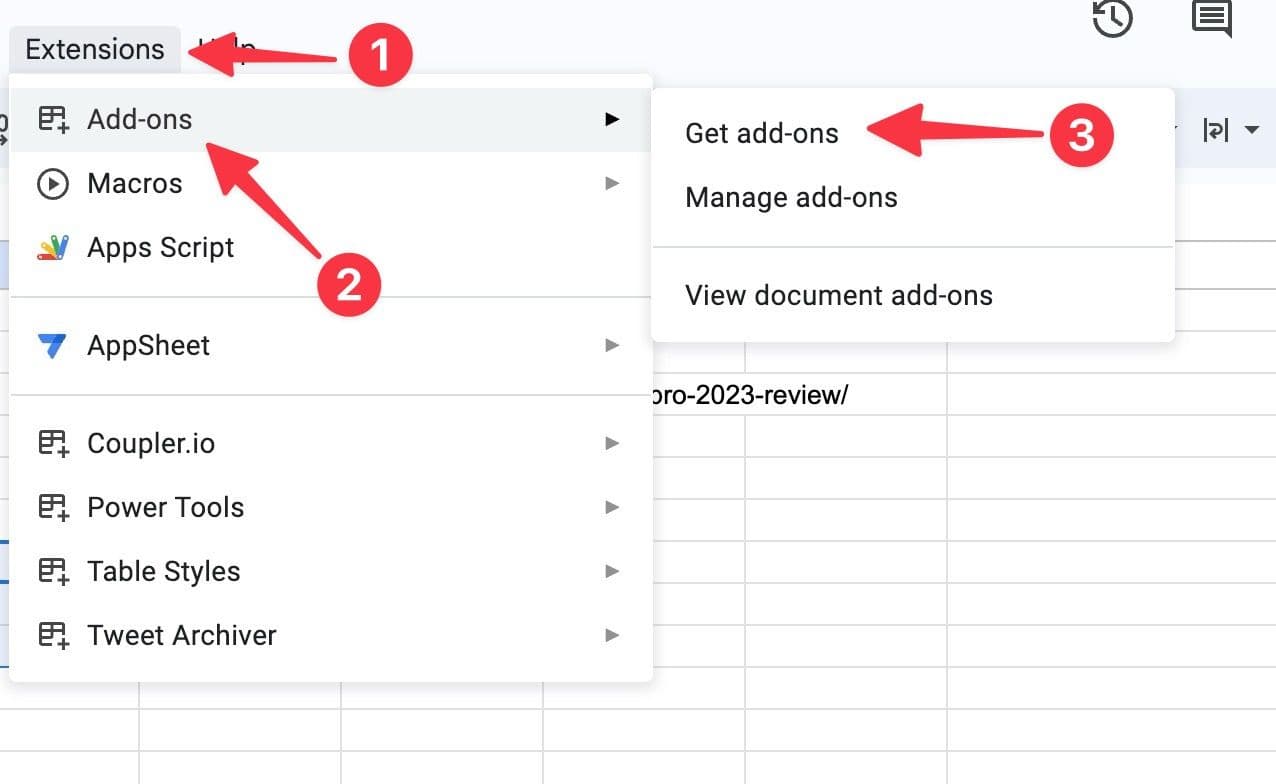The height and width of the screenshot is (784, 1276).
Task: Click the AppSheet blue triangle icon
Action: pyautogui.click(x=52, y=346)
